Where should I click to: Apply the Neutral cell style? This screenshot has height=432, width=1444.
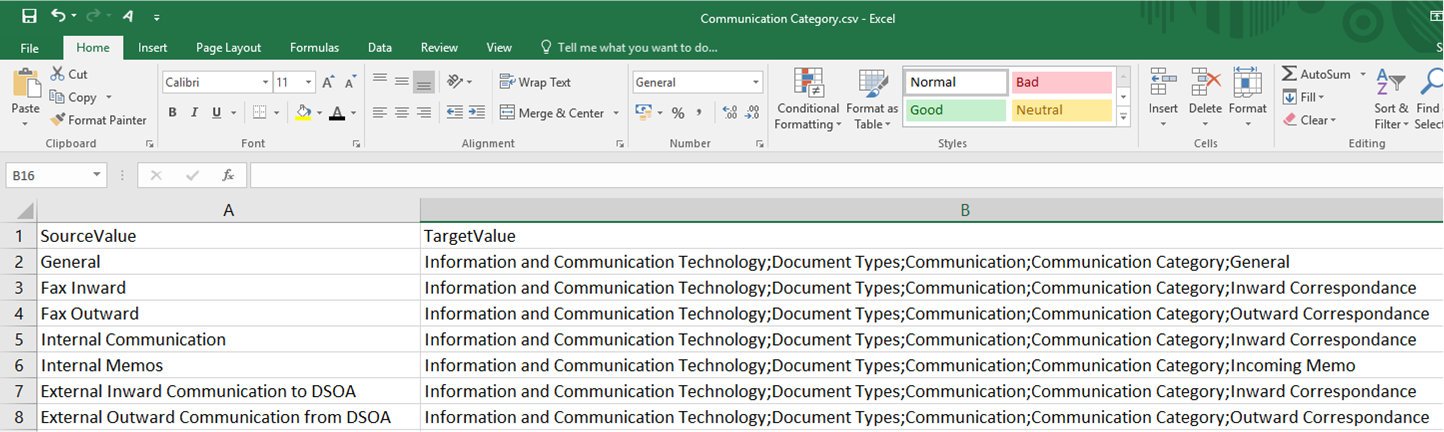tap(1062, 110)
